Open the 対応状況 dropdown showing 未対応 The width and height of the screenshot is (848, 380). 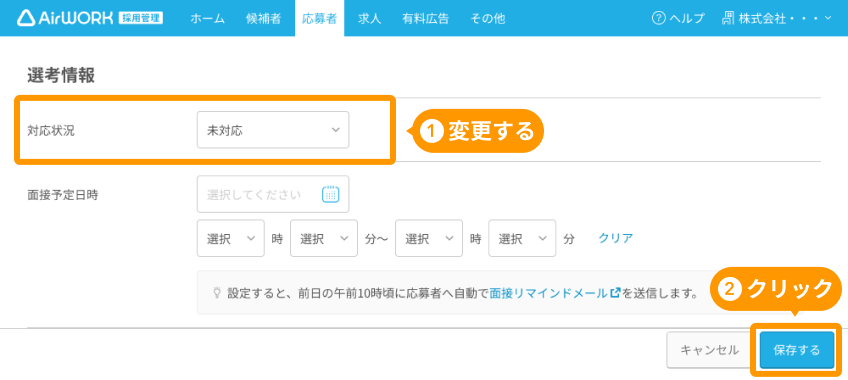[273, 130]
